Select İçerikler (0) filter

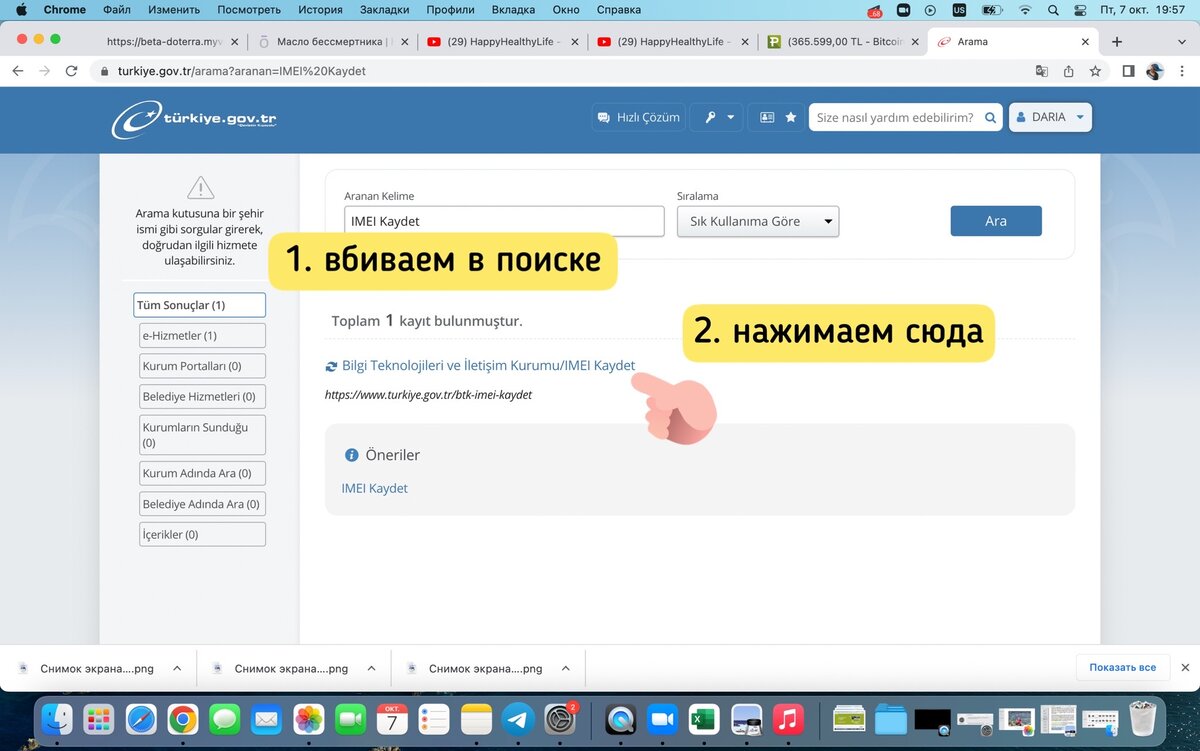click(x=202, y=534)
